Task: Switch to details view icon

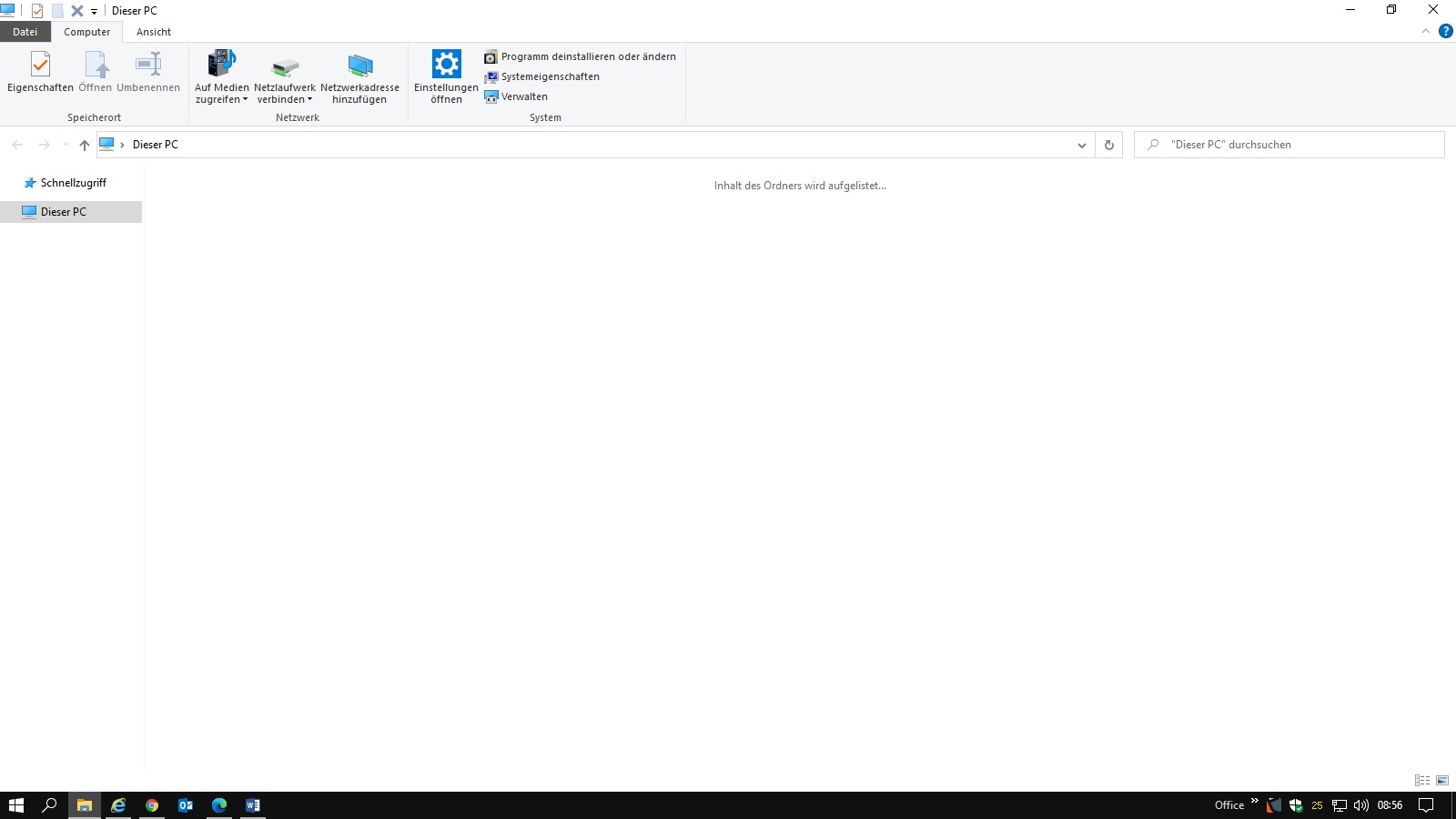Action: click(x=1422, y=780)
